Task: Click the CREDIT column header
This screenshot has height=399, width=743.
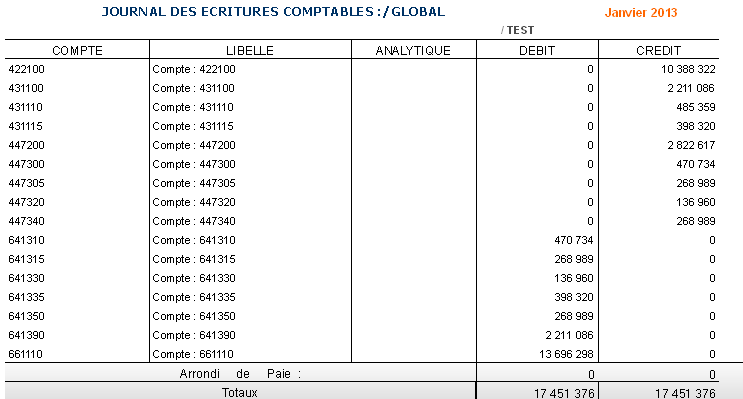Action: [x=658, y=51]
